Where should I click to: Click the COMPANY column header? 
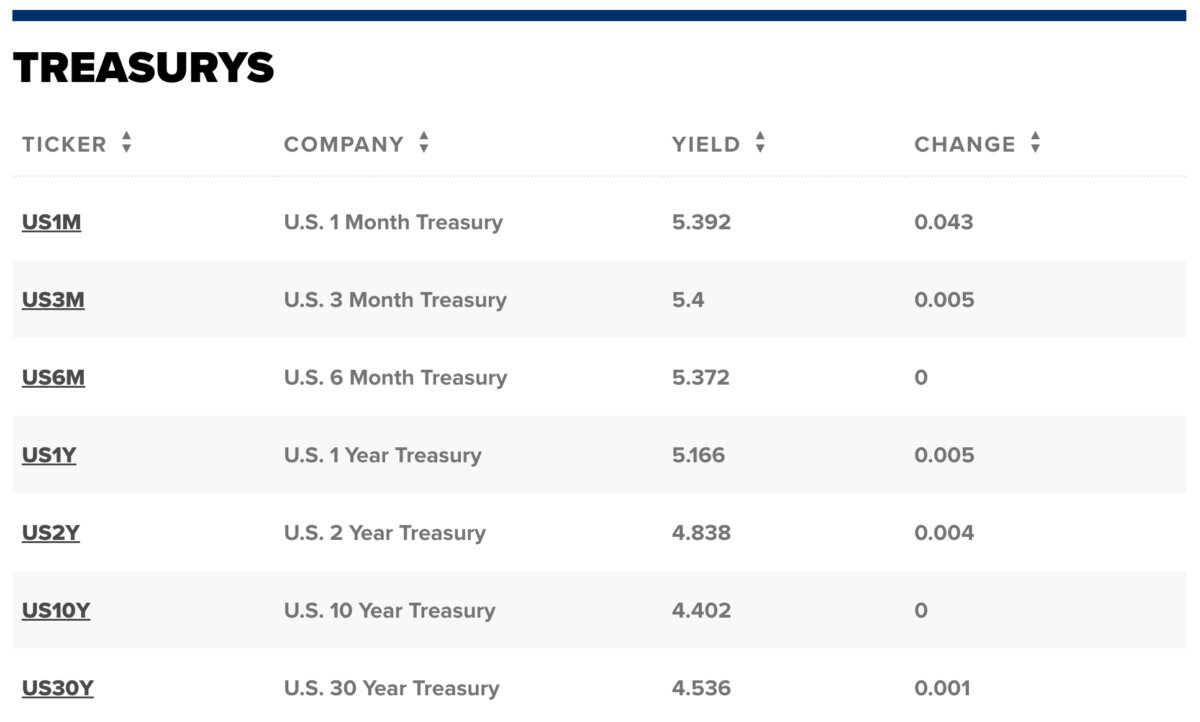[344, 144]
